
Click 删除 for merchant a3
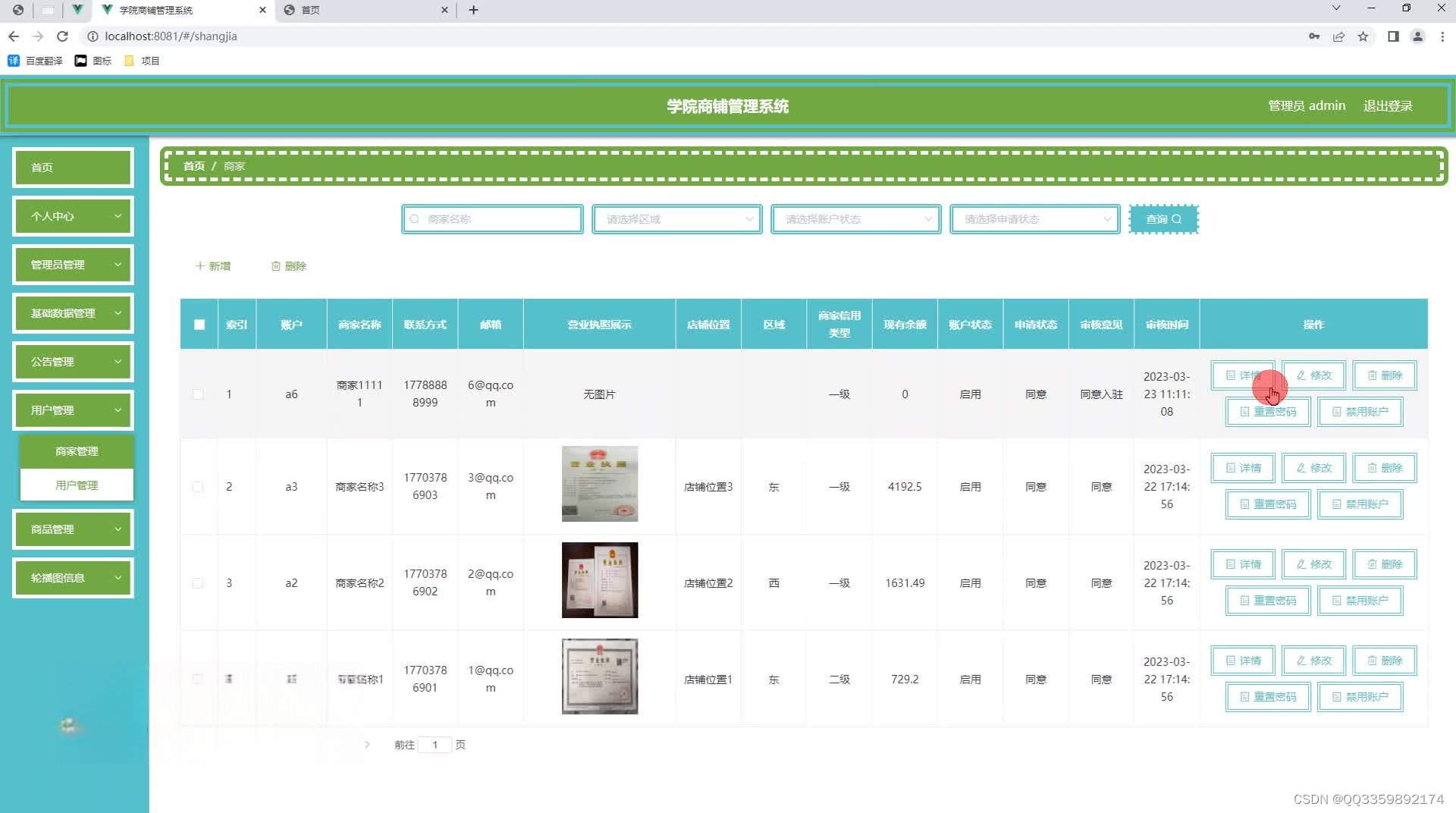coord(1385,468)
